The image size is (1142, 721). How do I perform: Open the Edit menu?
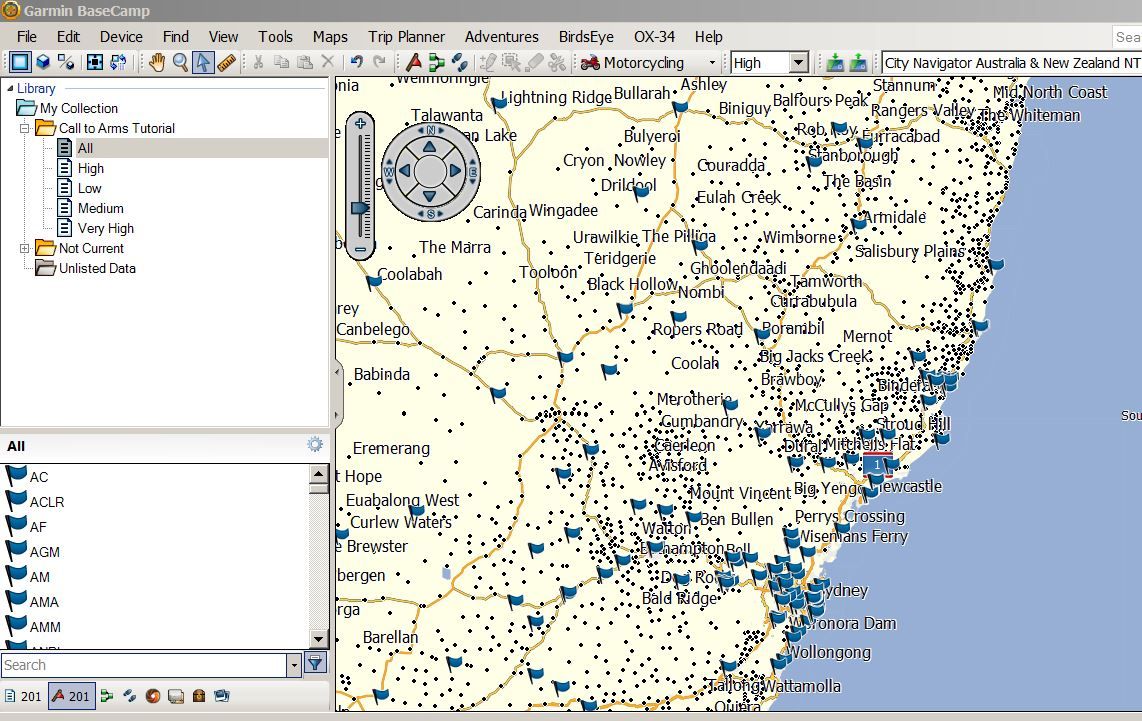point(68,36)
